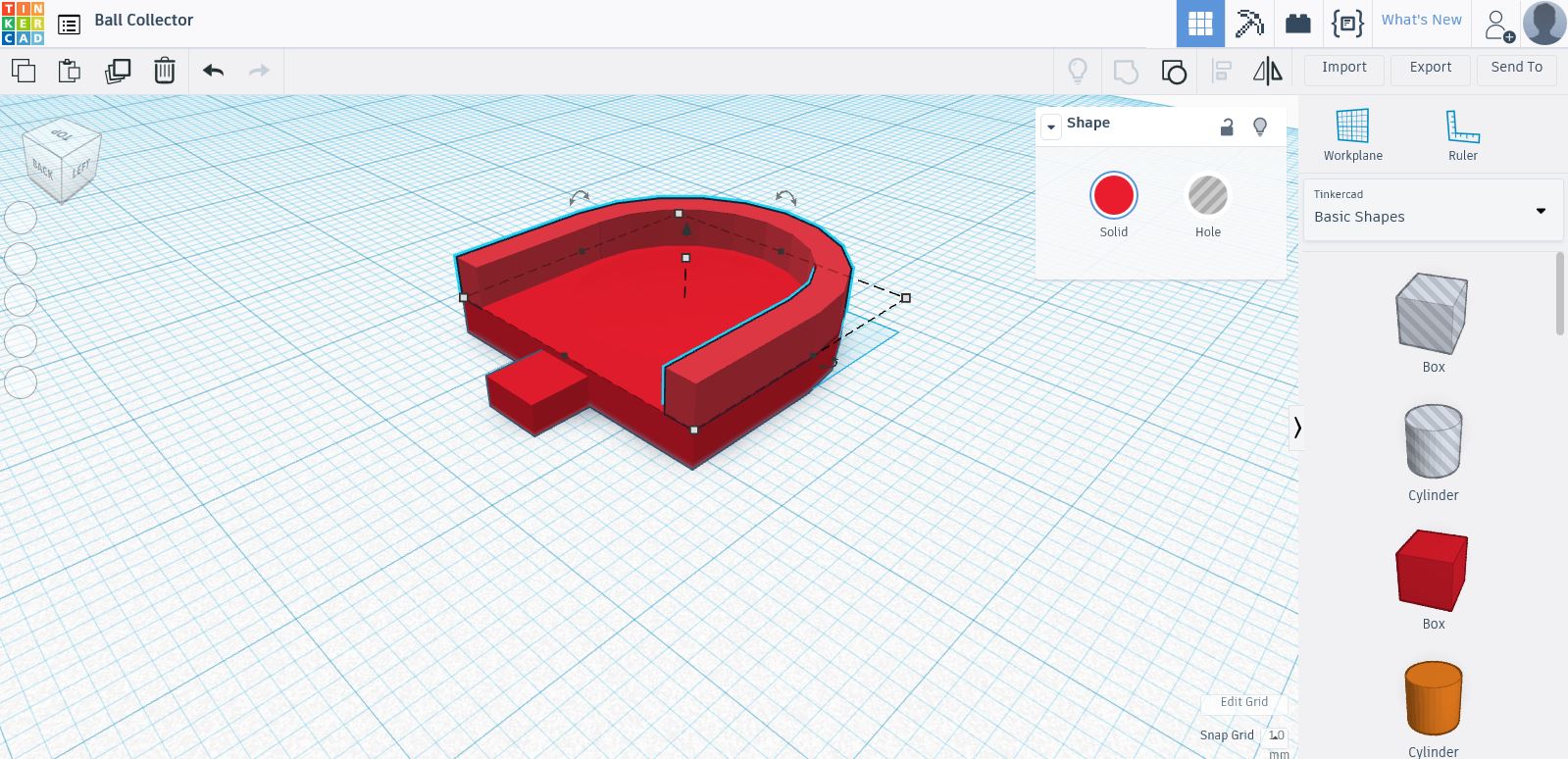Undo the last action

point(214,71)
